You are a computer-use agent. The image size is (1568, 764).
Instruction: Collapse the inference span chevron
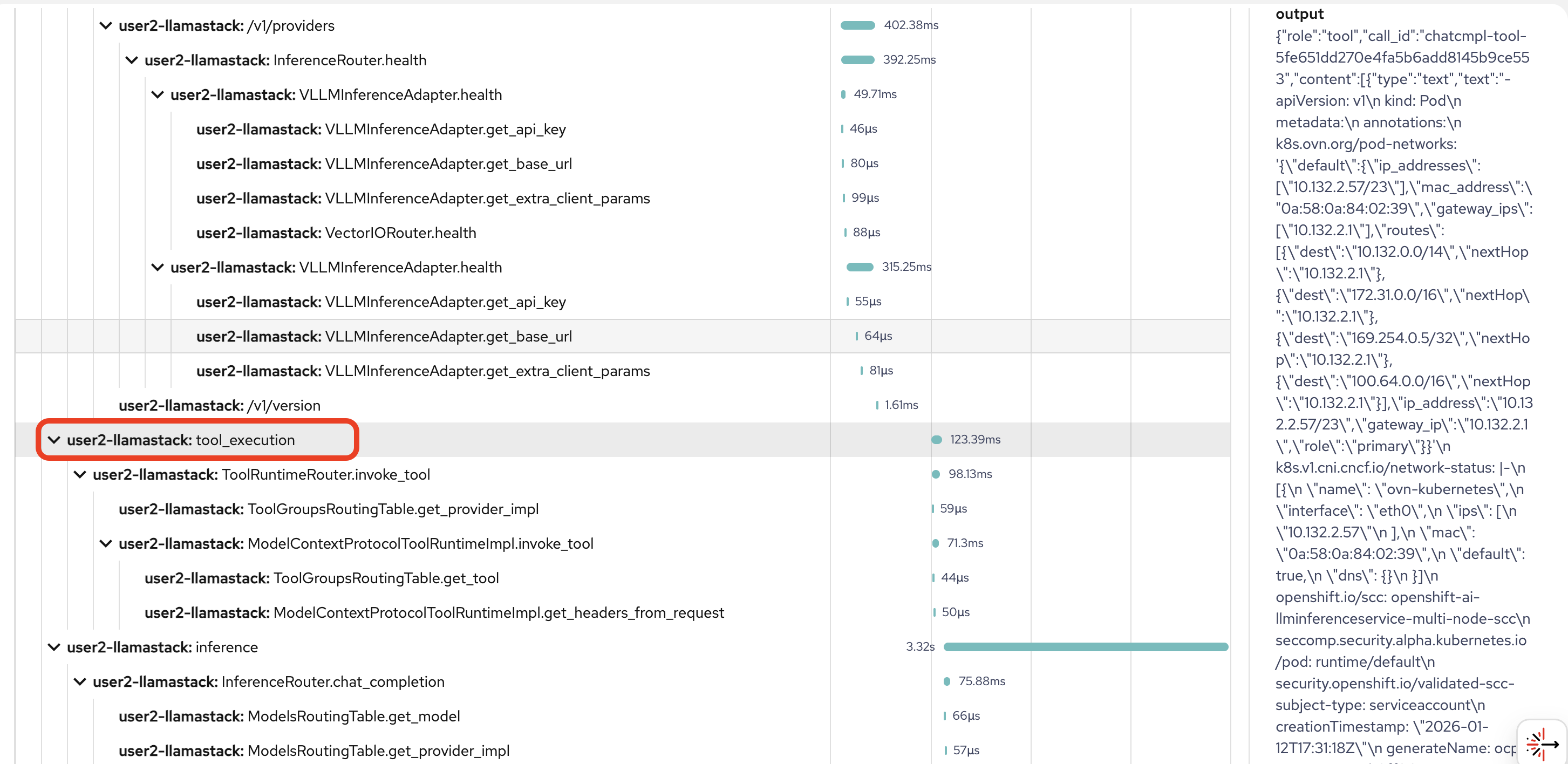[54, 647]
